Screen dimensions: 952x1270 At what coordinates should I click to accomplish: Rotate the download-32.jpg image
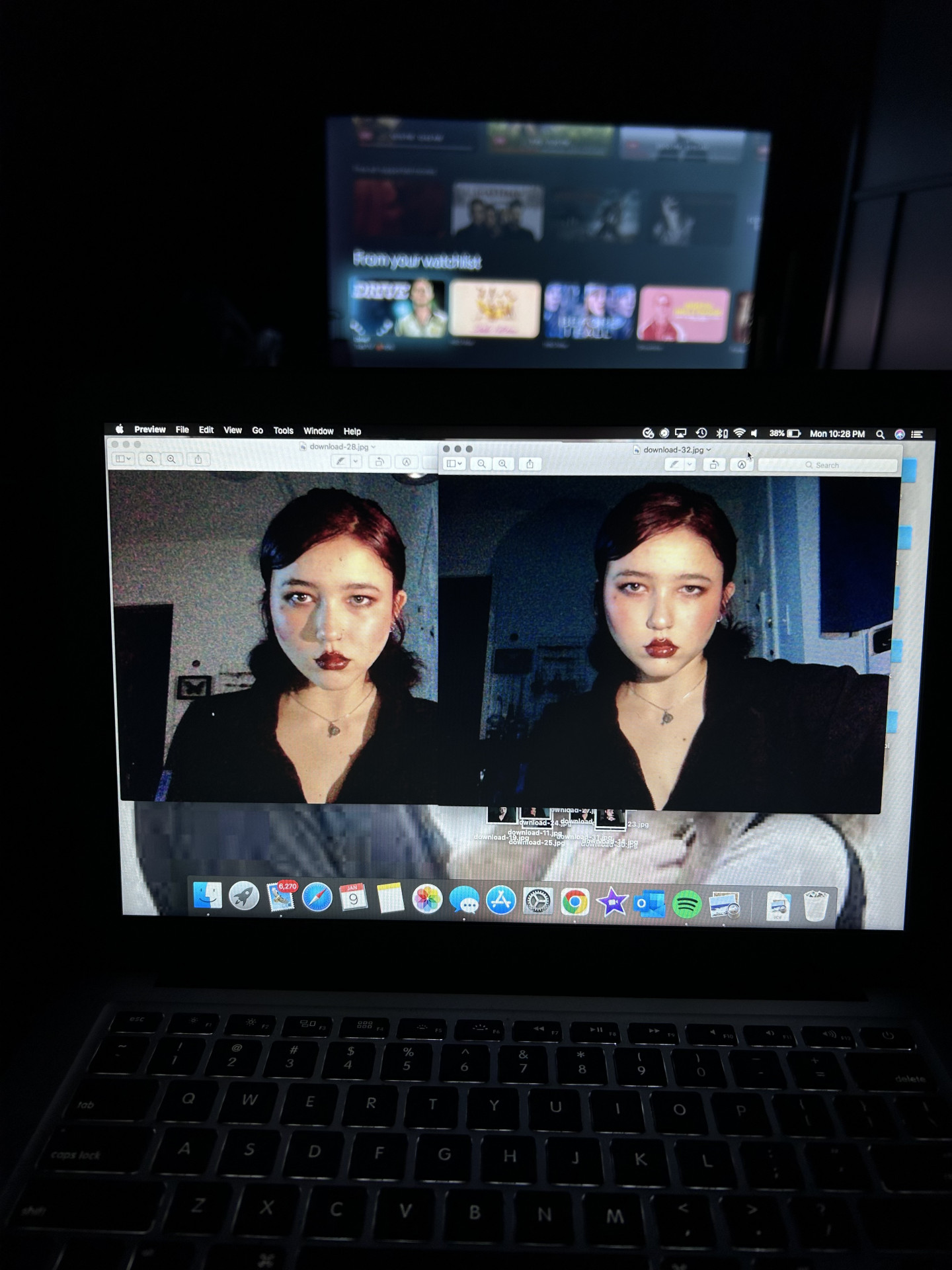[x=714, y=464]
